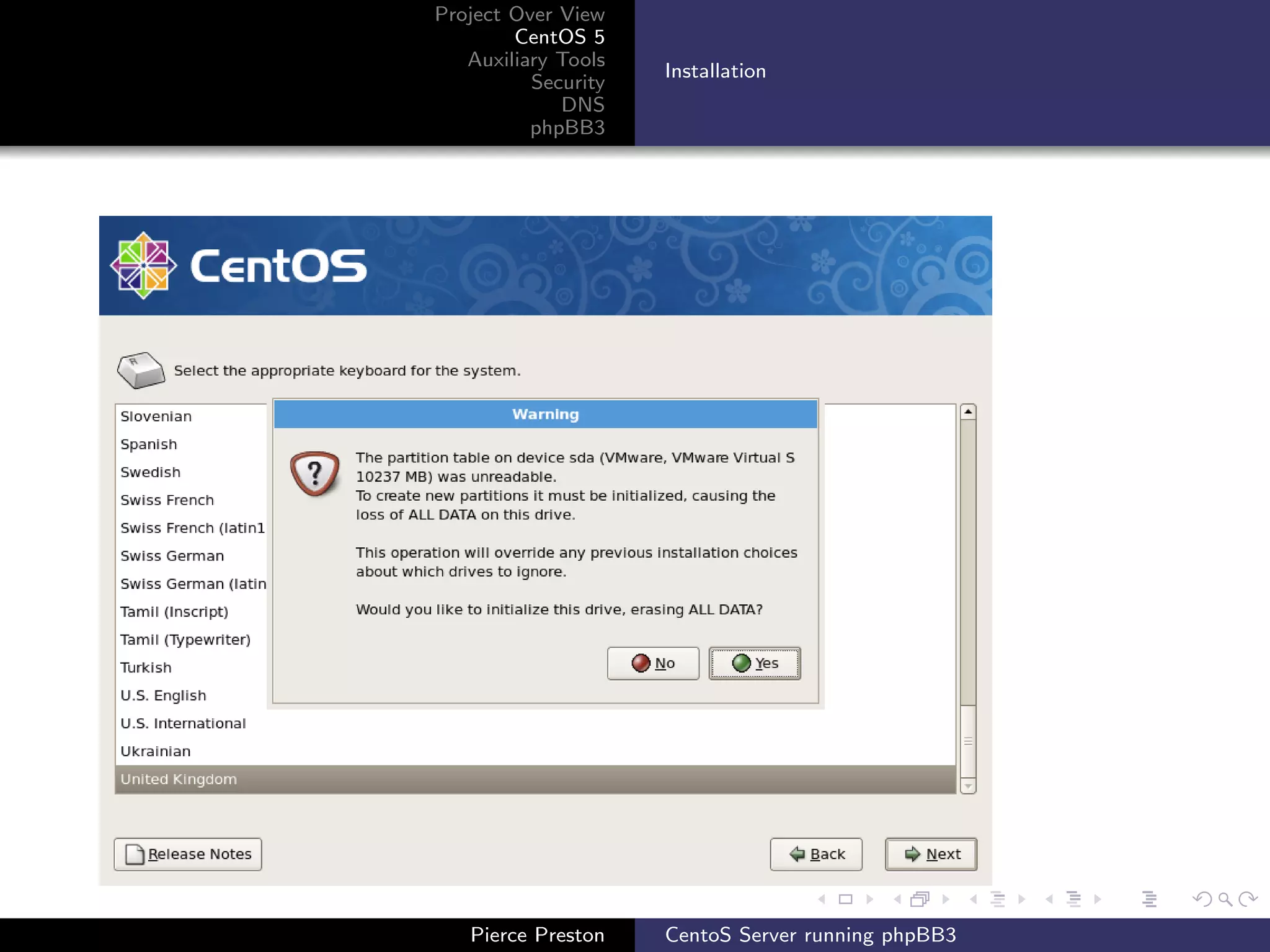
Task: Click the go-forward redo arrow icon
Action: coord(1248,899)
